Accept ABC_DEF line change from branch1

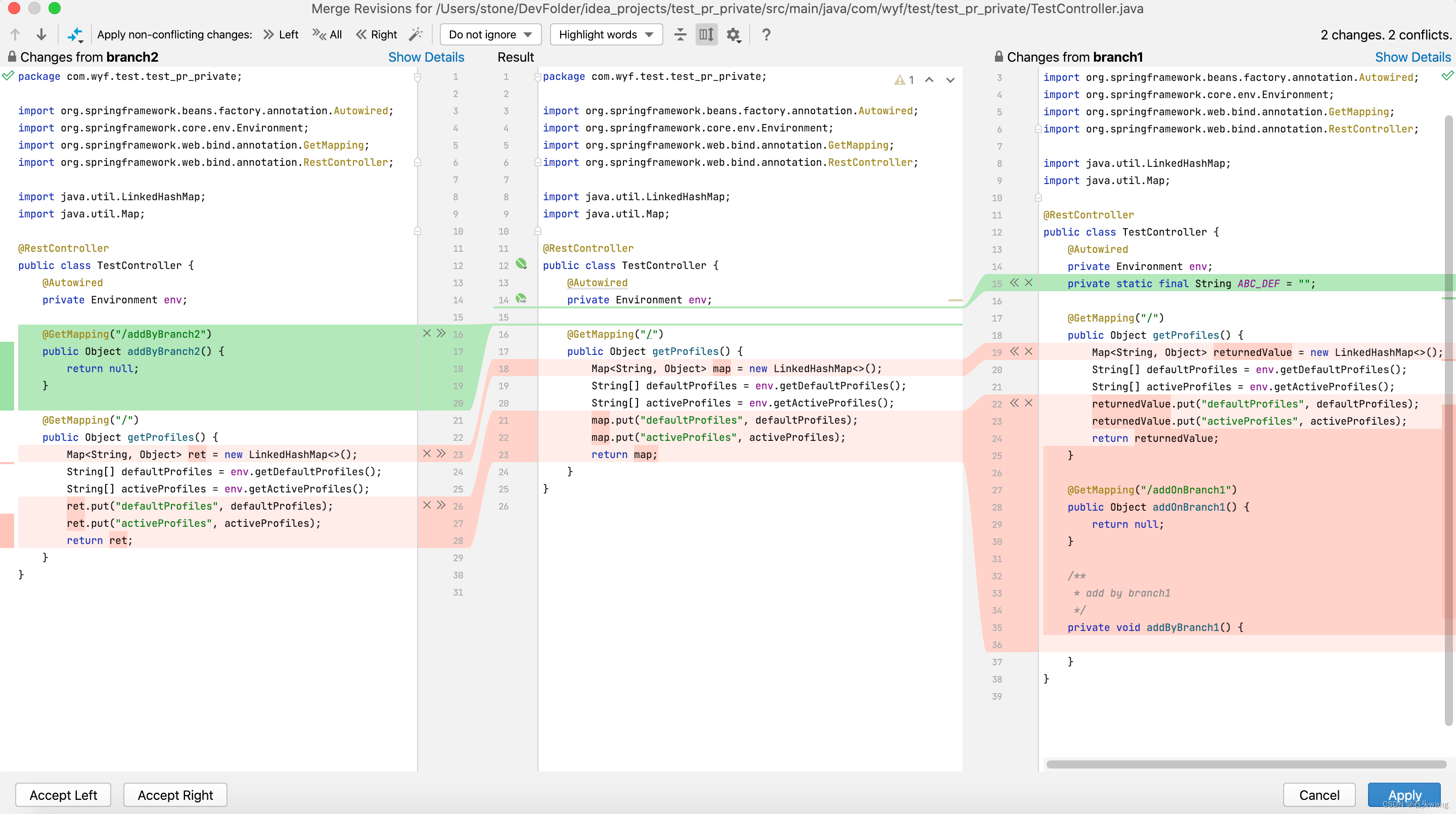1014,283
